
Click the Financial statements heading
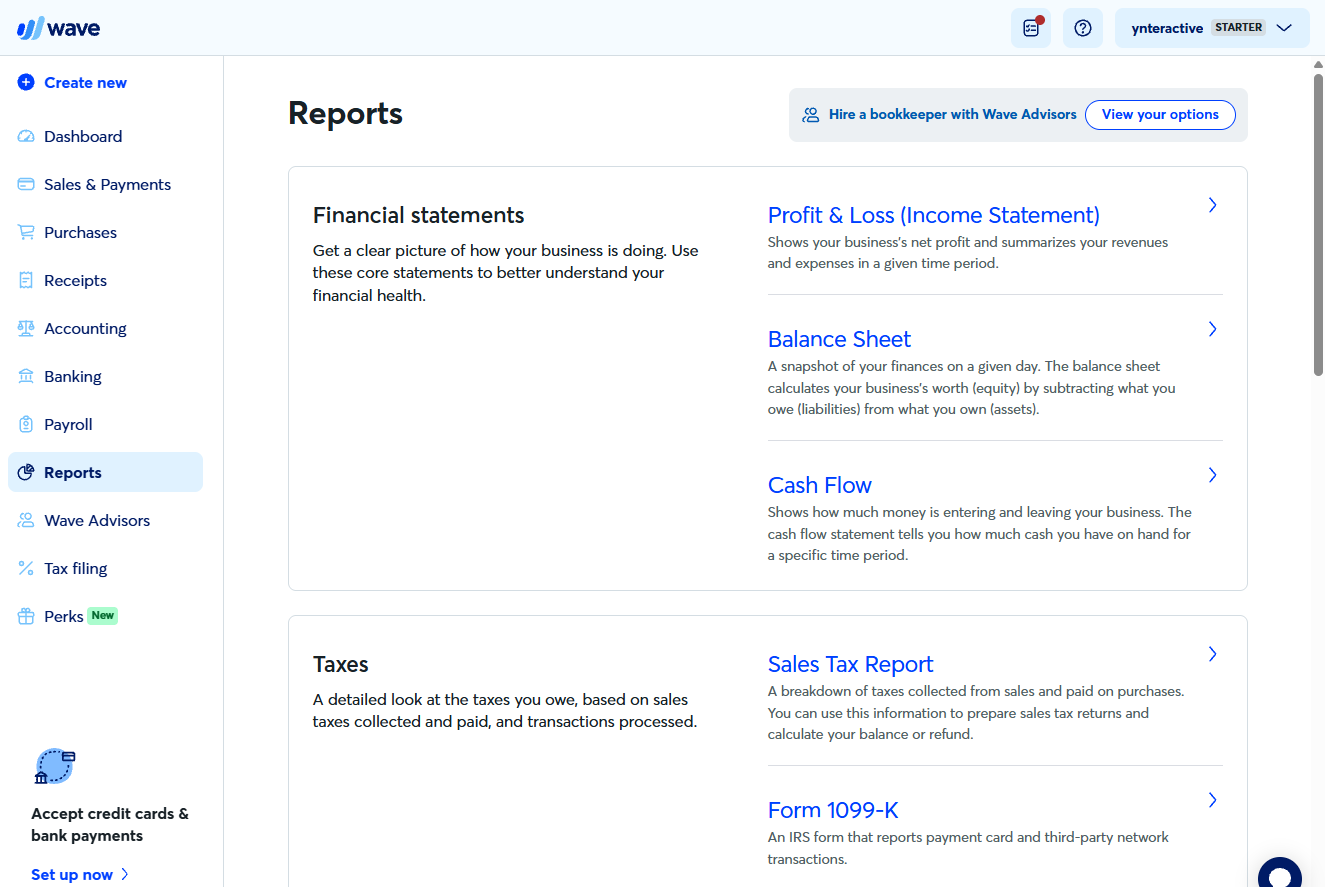point(418,215)
